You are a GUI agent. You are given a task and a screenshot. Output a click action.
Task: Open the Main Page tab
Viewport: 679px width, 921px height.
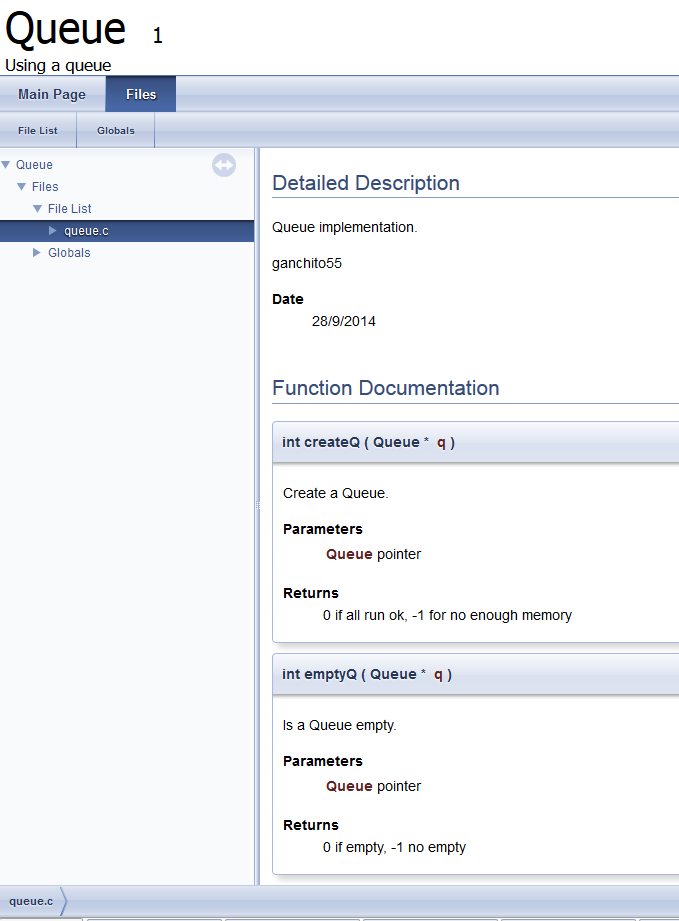(x=52, y=94)
